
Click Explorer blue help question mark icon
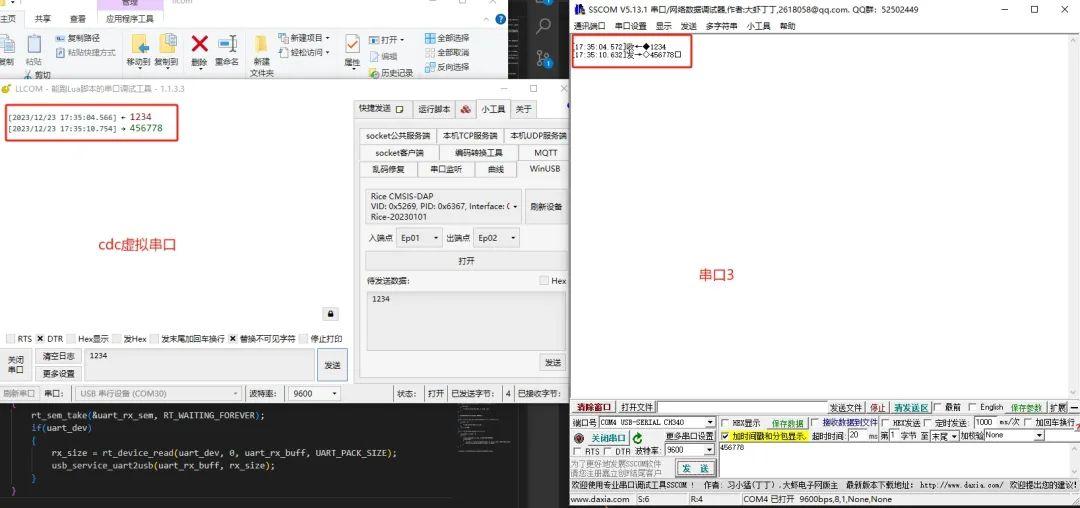point(501,19)
